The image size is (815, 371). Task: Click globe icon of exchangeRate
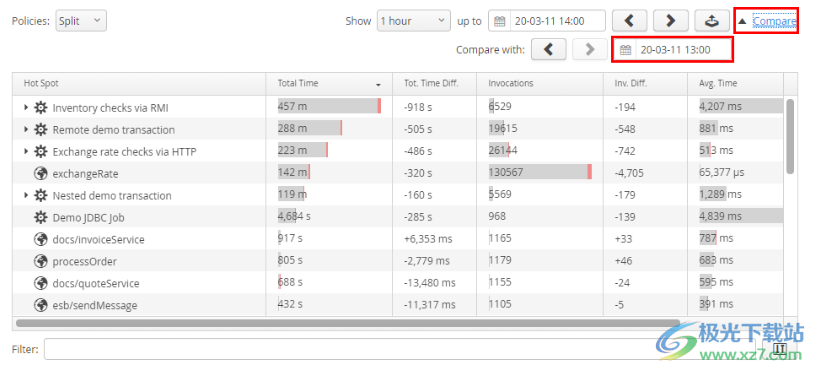tap(40, 174)
